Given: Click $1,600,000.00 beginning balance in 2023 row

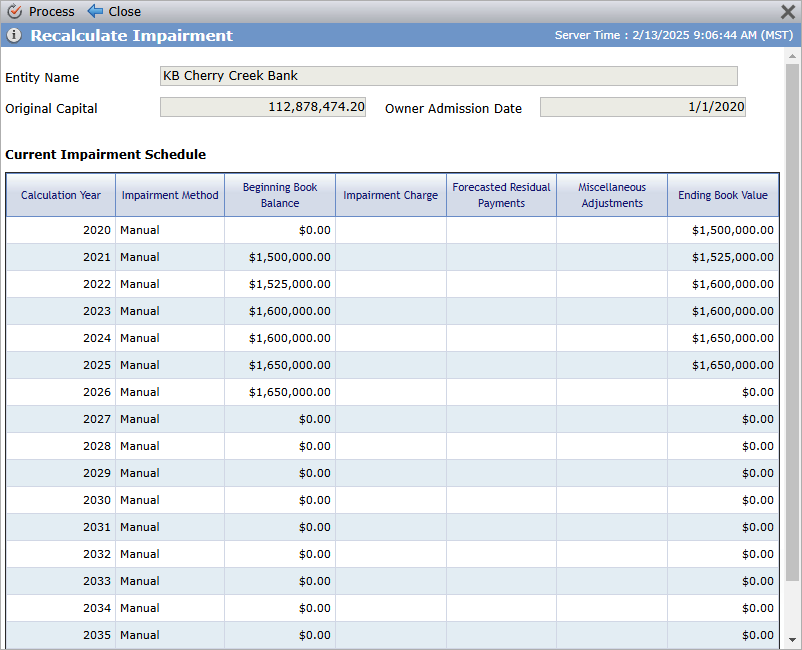Looking at the screenshot, I should coord(289,311).
